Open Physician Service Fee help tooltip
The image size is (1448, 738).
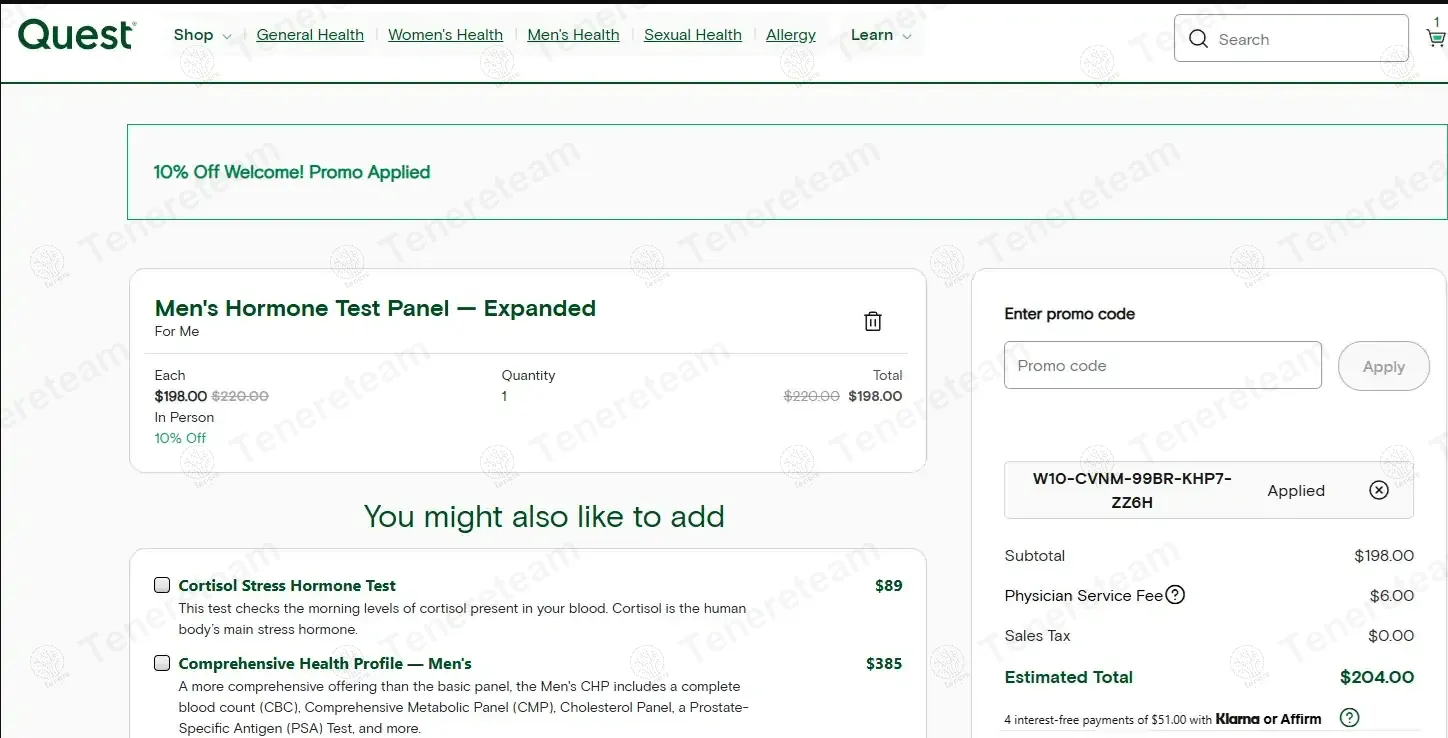(x=1176, y=595)
